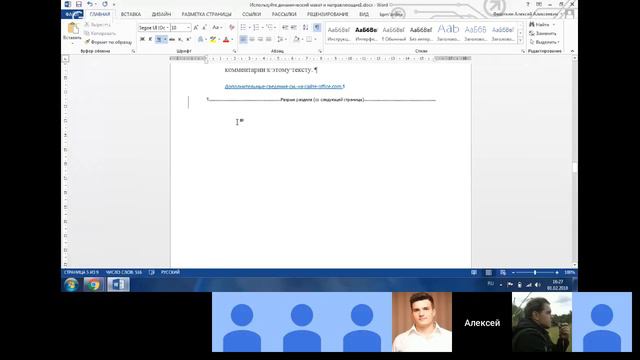Open the Borders dropdown arrow
The width and height of the screenshot is (640, 360).
(x=315, y=39)
